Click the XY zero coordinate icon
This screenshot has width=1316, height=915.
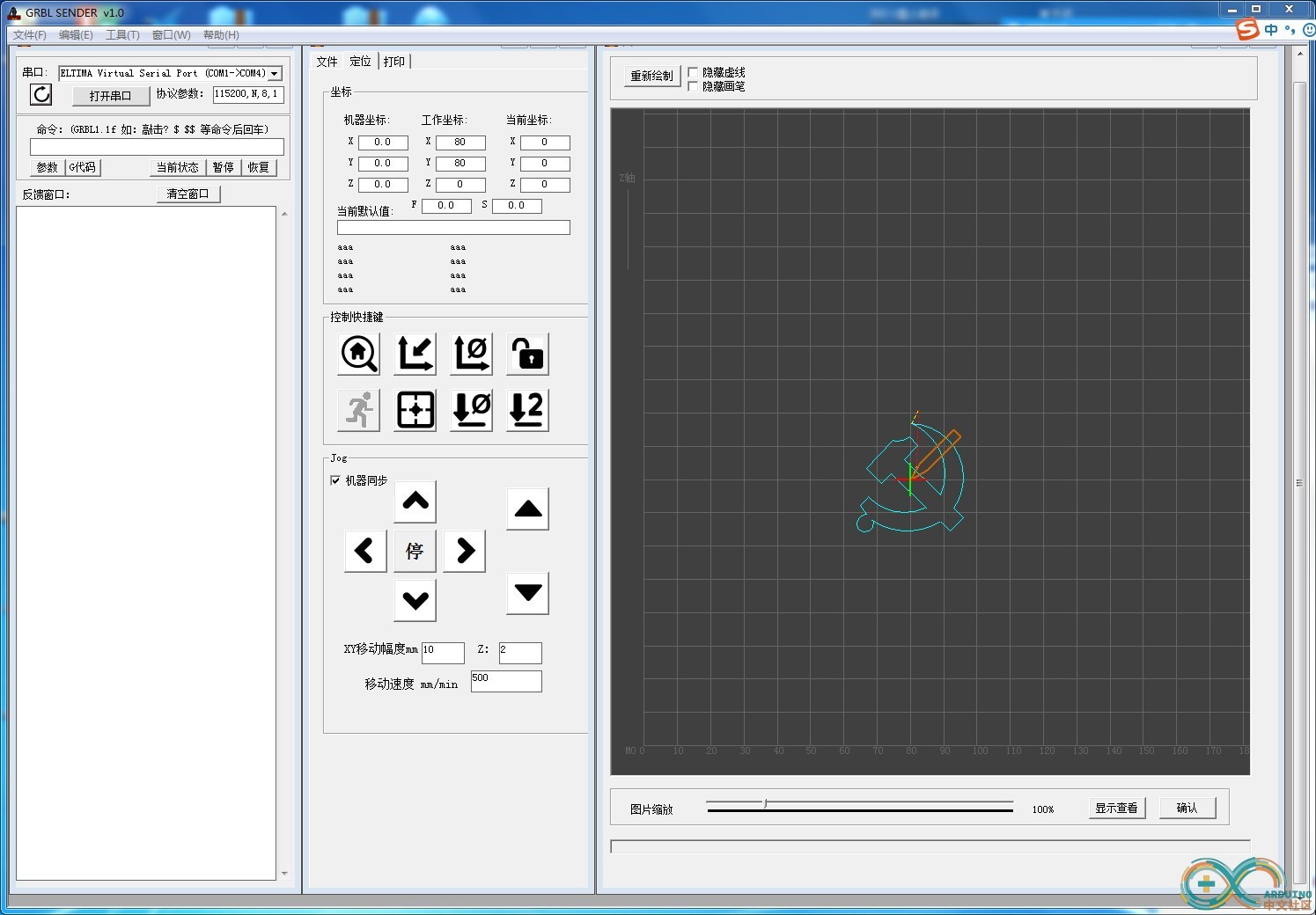tap(472, 354)
